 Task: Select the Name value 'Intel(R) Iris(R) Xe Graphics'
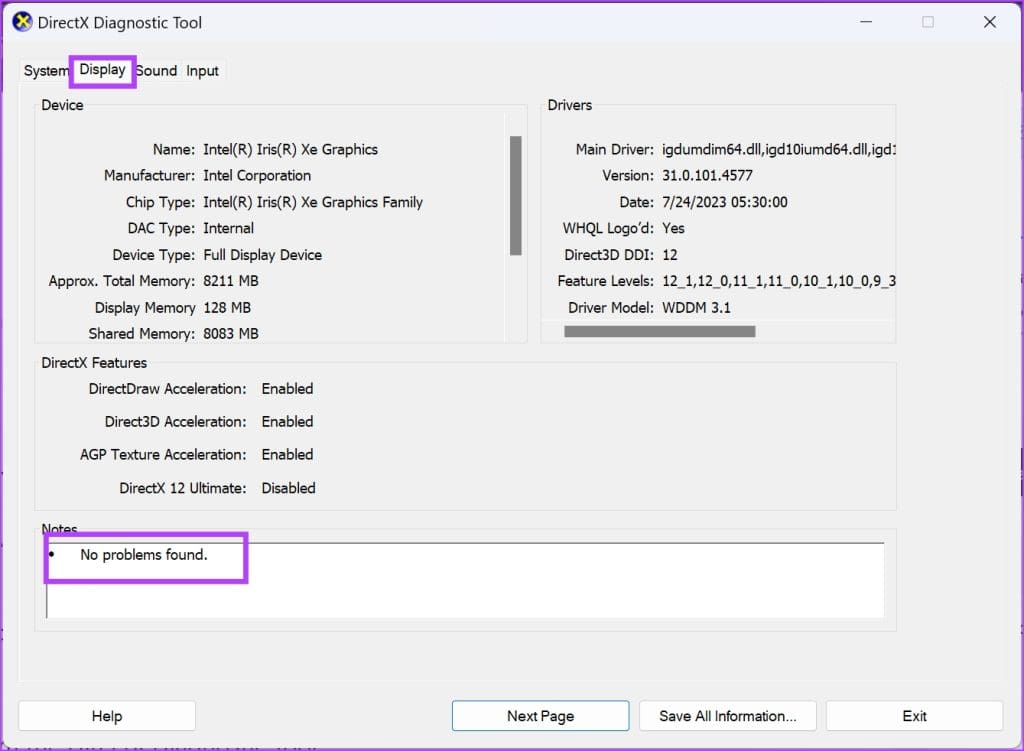pos(291,149)
